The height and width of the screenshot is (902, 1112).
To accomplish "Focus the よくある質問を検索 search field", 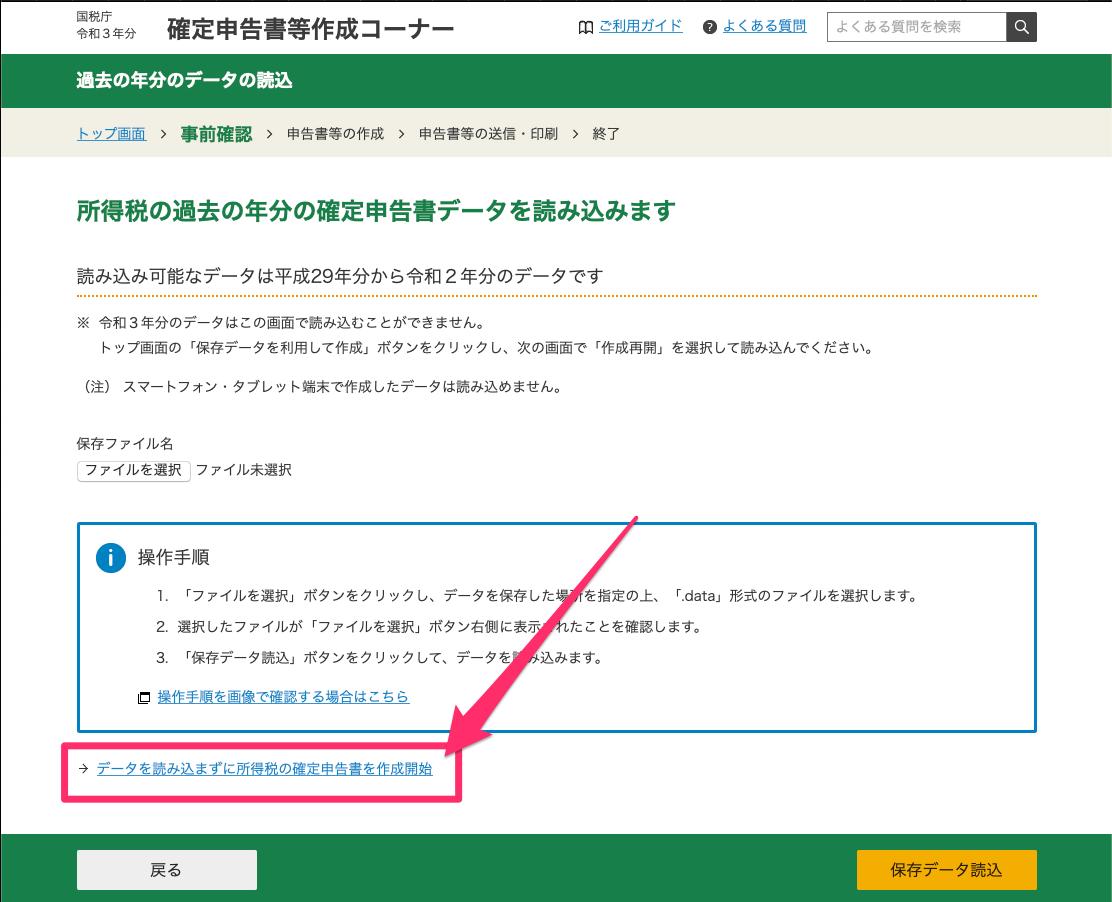I will (916, 27).
